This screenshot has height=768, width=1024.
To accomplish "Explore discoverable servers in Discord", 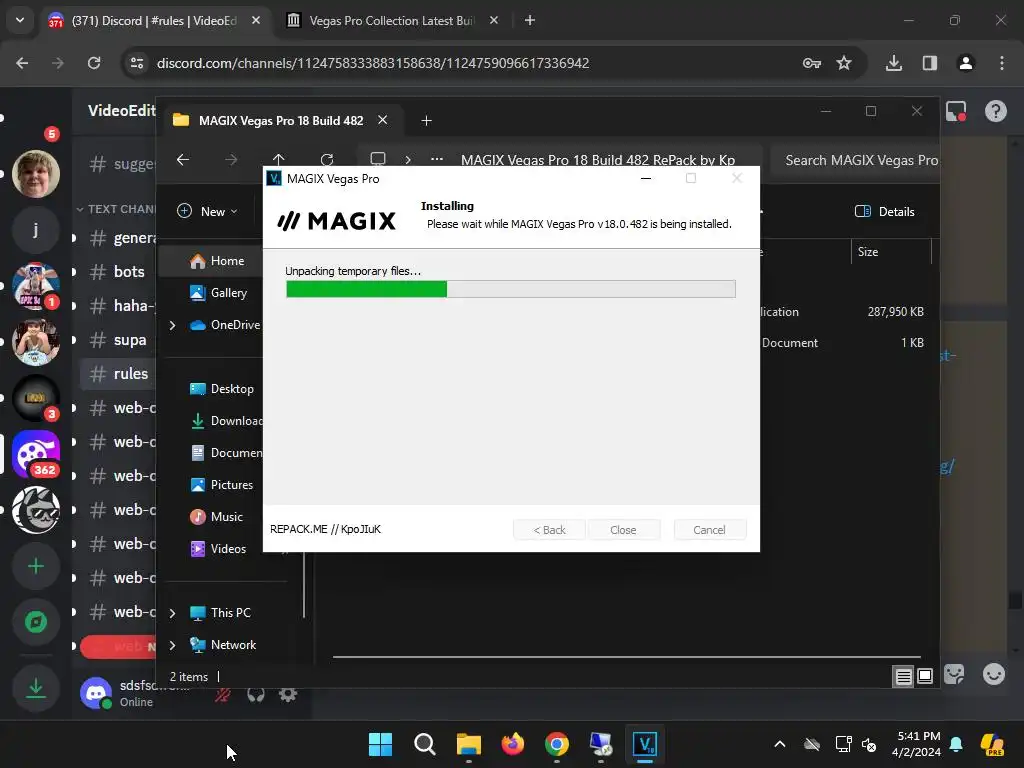I will [36, 622].
